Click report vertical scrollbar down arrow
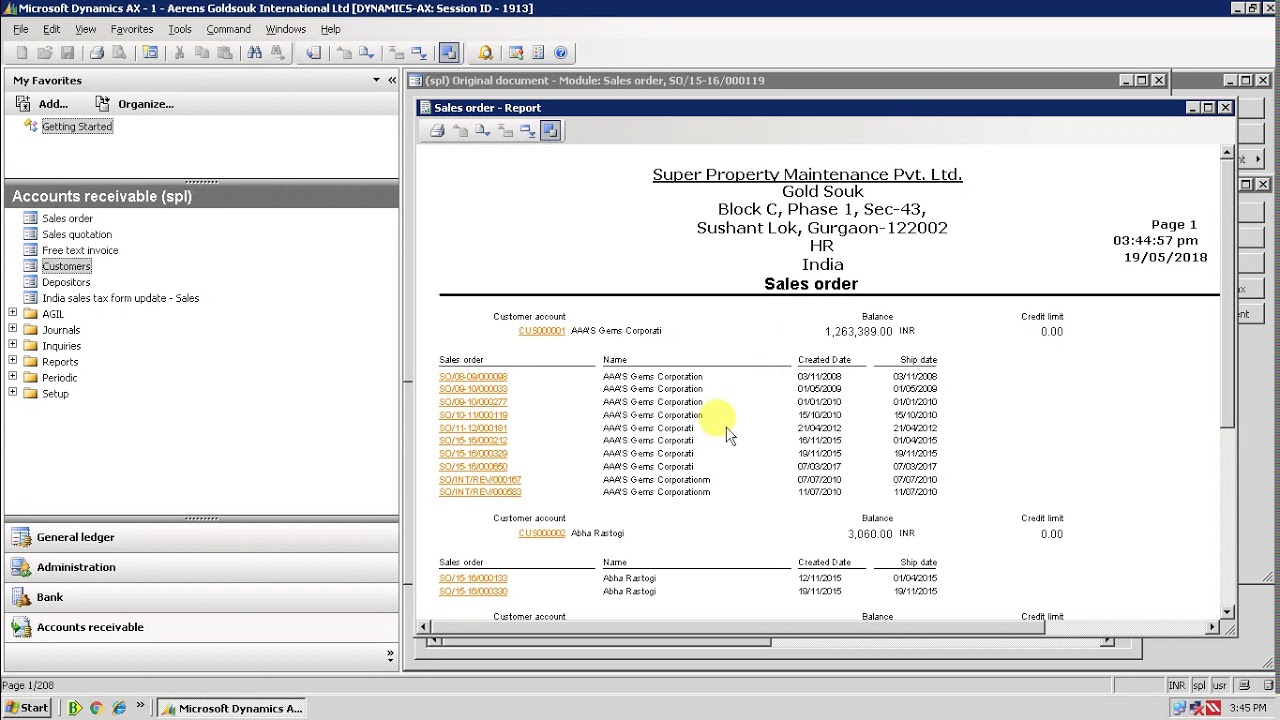Image resolution: width=1280 pixels, height=720 pixels. pos(1228,611)
